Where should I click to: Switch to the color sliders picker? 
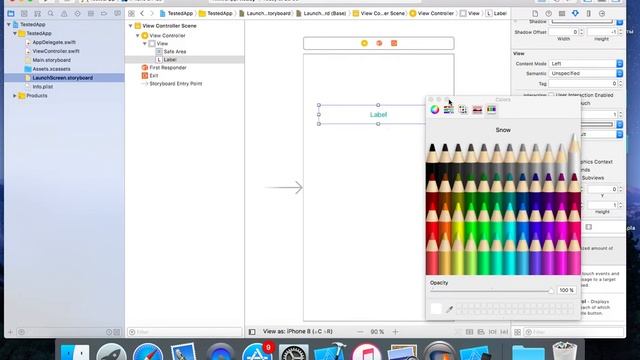[x=449, y=109]
